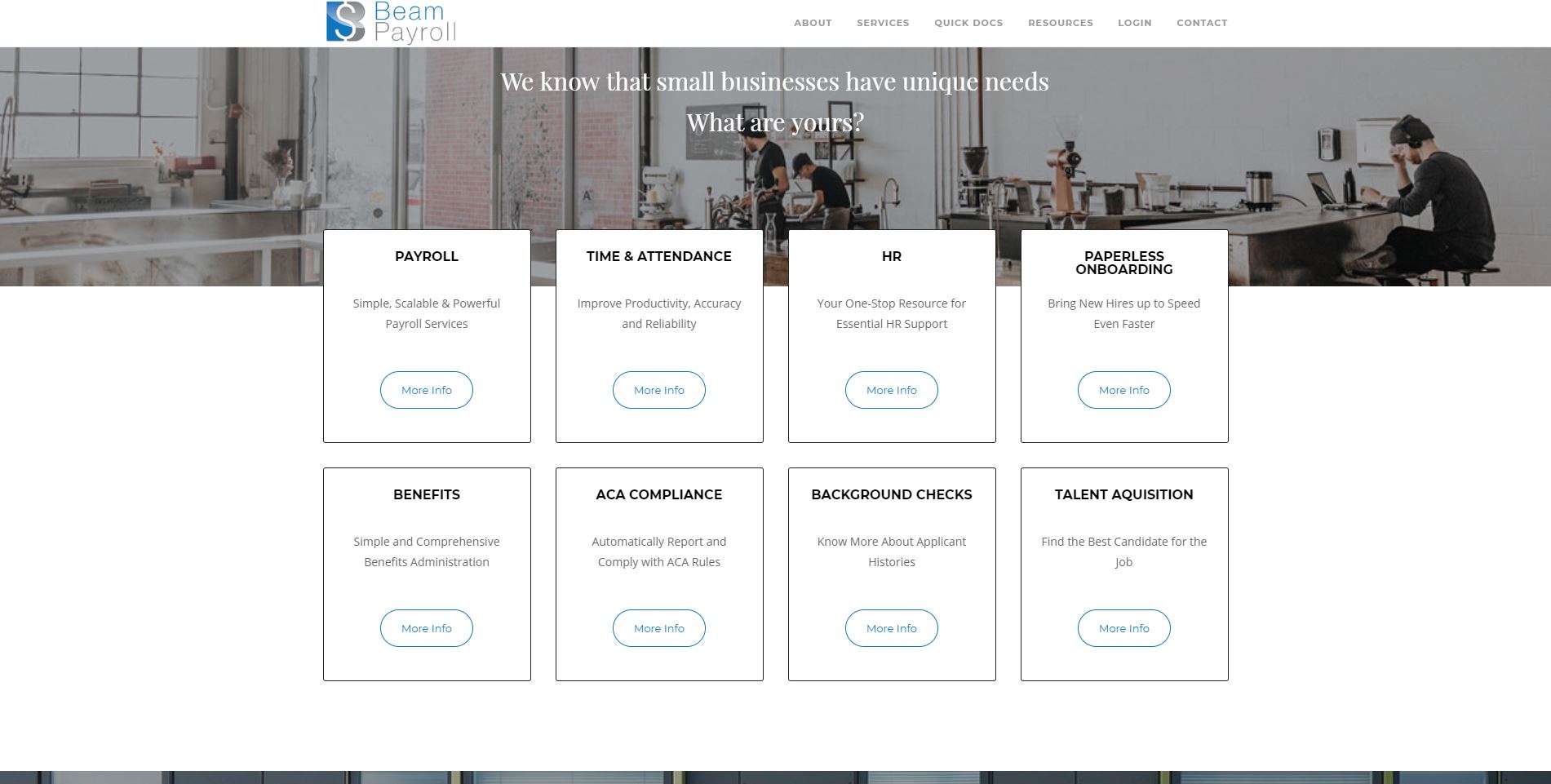1551x784 pixels.
Task: Open the Contact menu item
Action: click(x=1202, y=23)
